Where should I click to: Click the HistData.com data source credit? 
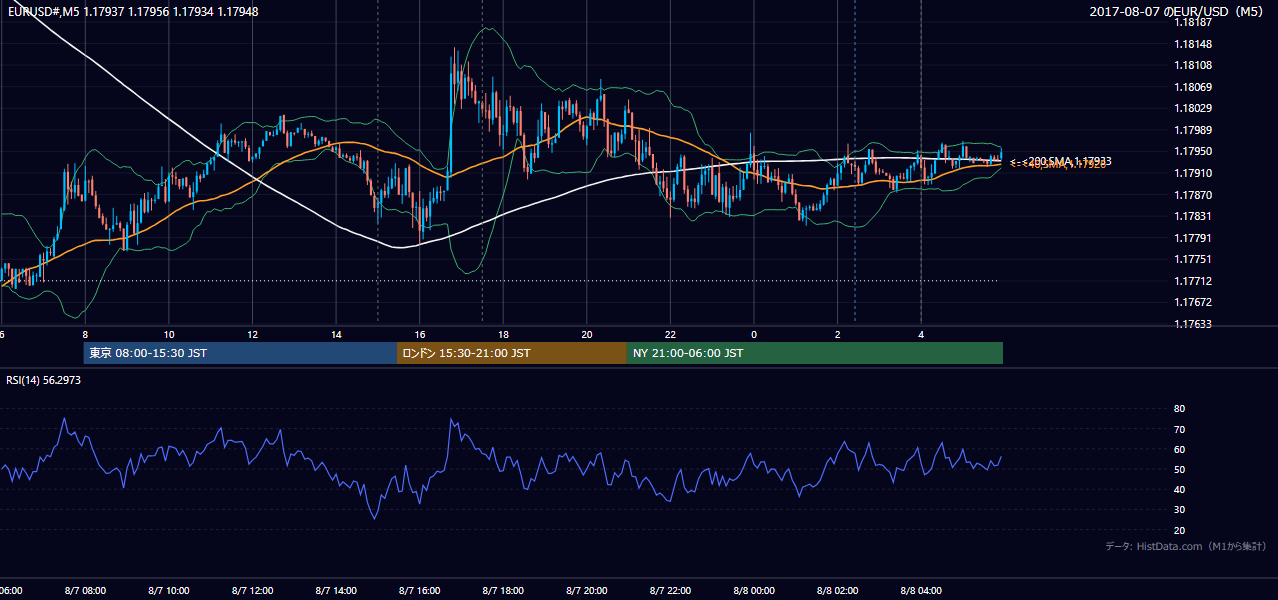pos(1186,547)
